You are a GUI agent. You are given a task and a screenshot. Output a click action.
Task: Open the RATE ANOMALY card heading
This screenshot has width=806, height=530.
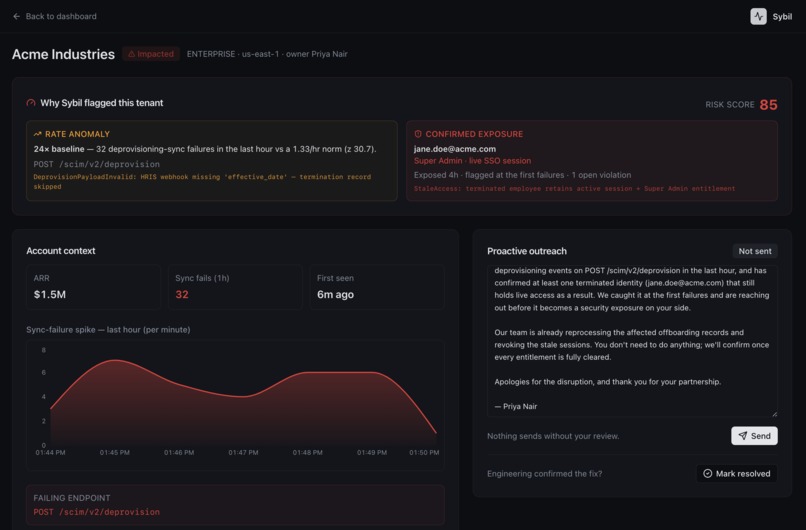click(x=77, y=134)
